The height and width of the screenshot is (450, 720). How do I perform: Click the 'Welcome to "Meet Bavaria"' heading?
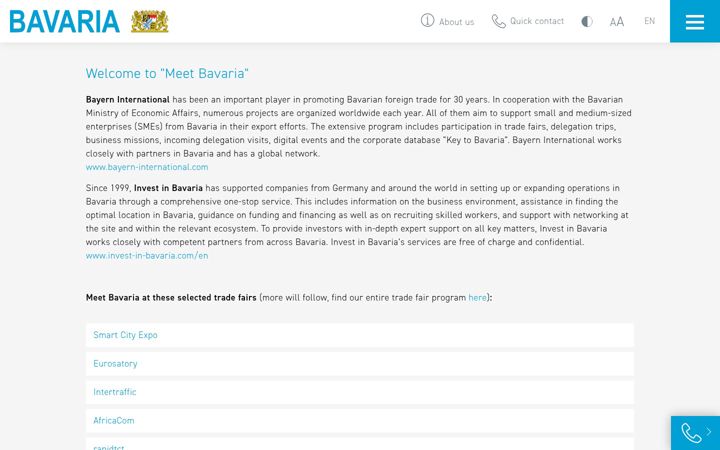click(x=167, y=73)
